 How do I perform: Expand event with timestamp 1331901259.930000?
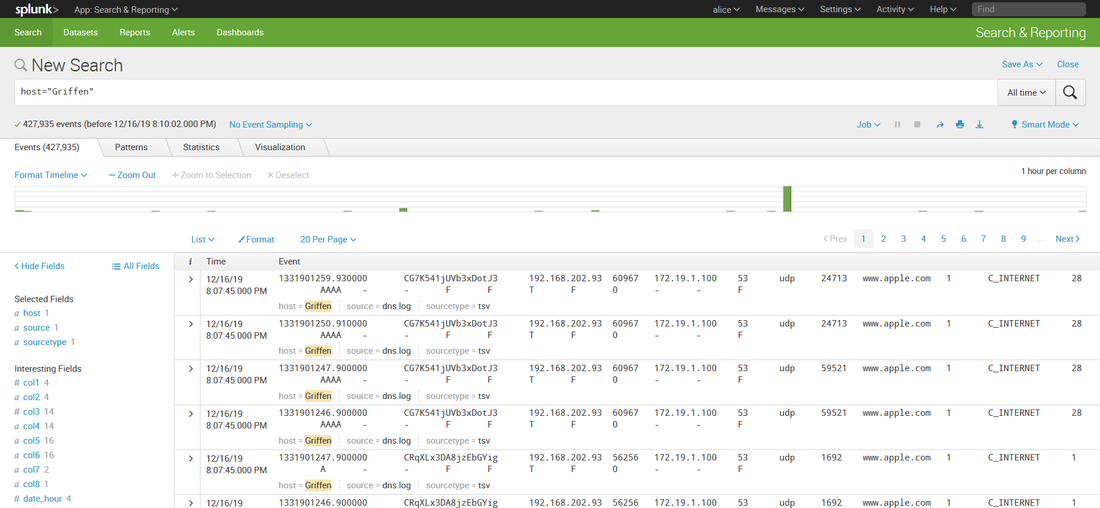click(x=190, y=280)
